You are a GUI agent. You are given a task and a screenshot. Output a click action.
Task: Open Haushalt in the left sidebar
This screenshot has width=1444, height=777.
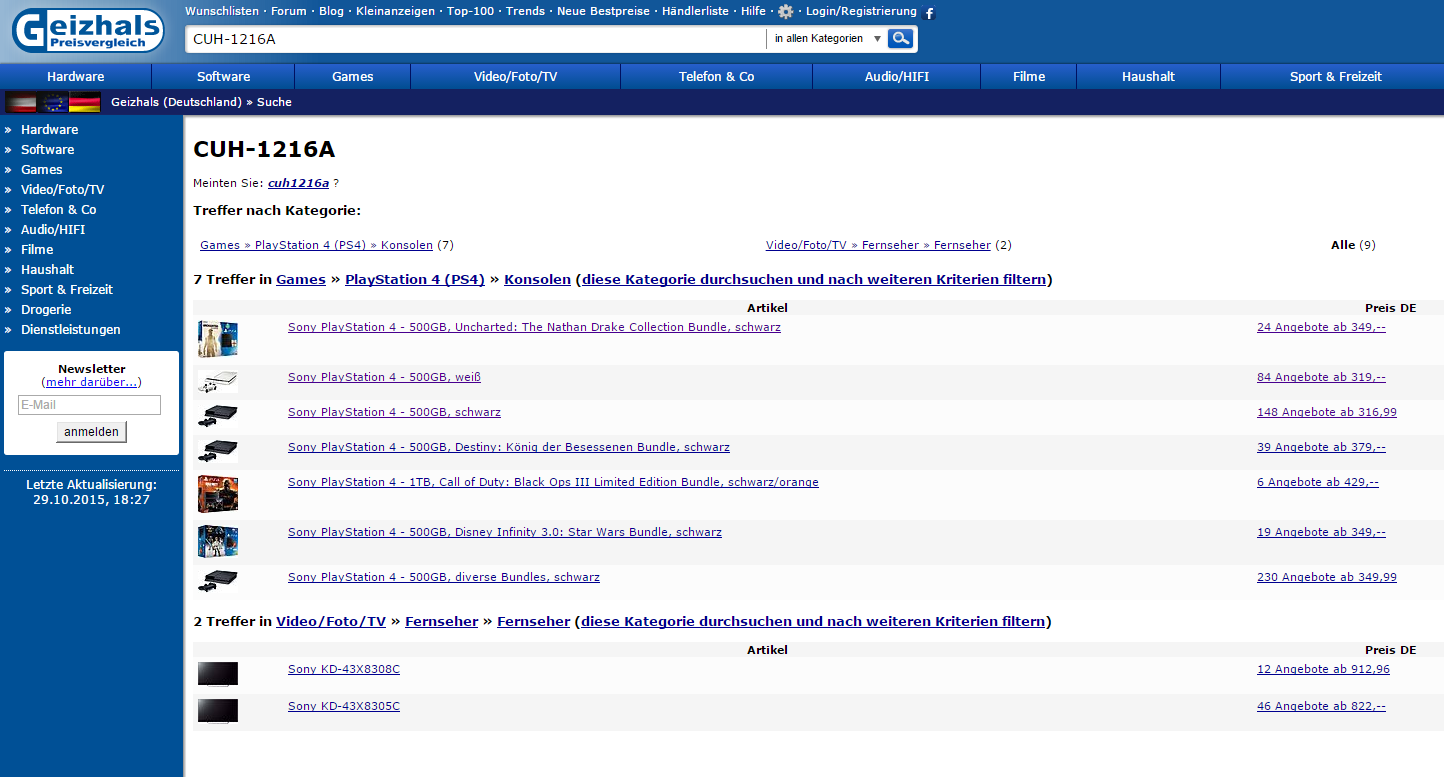[x=47, y=269]
